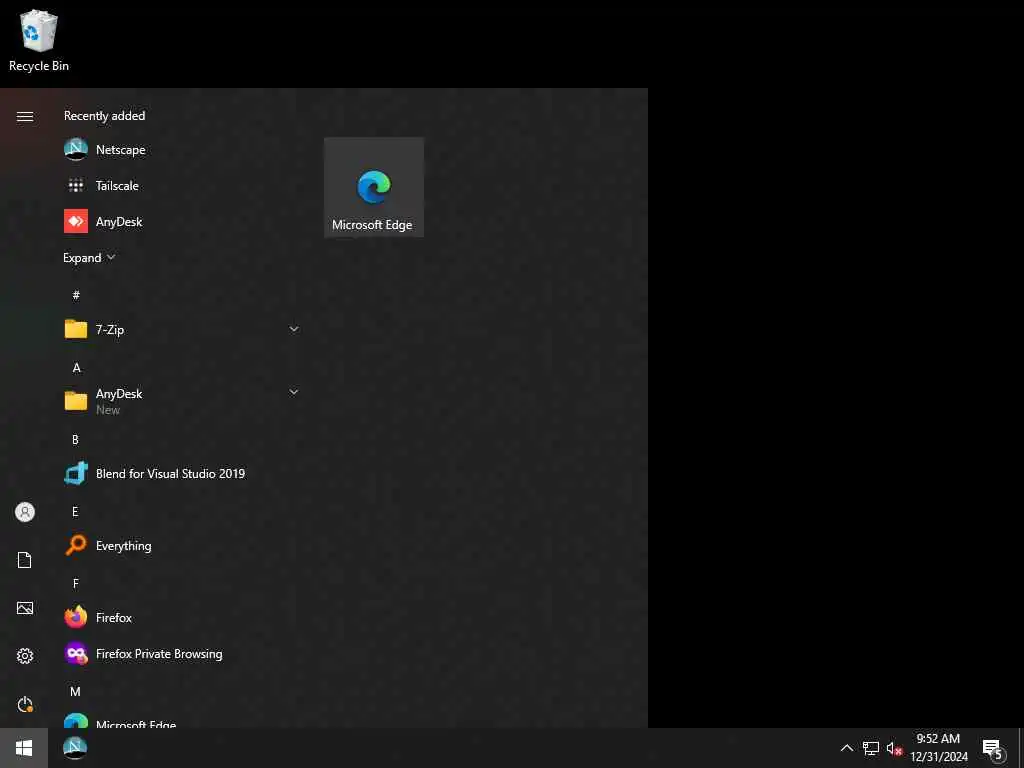Click the 'A' letter group header

[76, 368]
